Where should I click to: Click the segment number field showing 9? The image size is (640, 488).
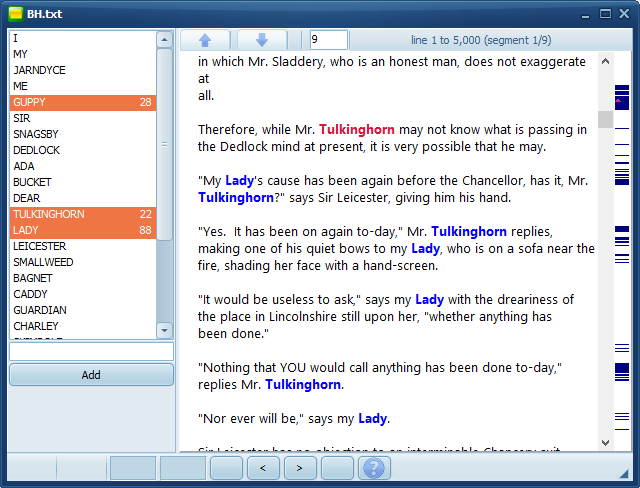tap(329, 40)
